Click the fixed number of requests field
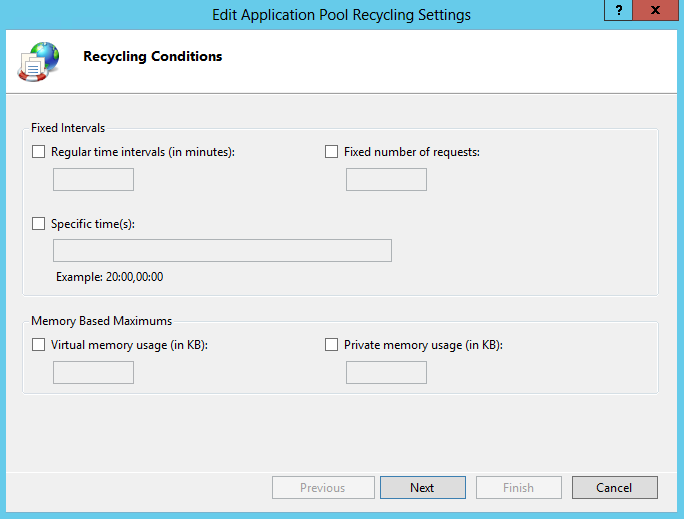 pyautogui.click(x=386, y=180)
